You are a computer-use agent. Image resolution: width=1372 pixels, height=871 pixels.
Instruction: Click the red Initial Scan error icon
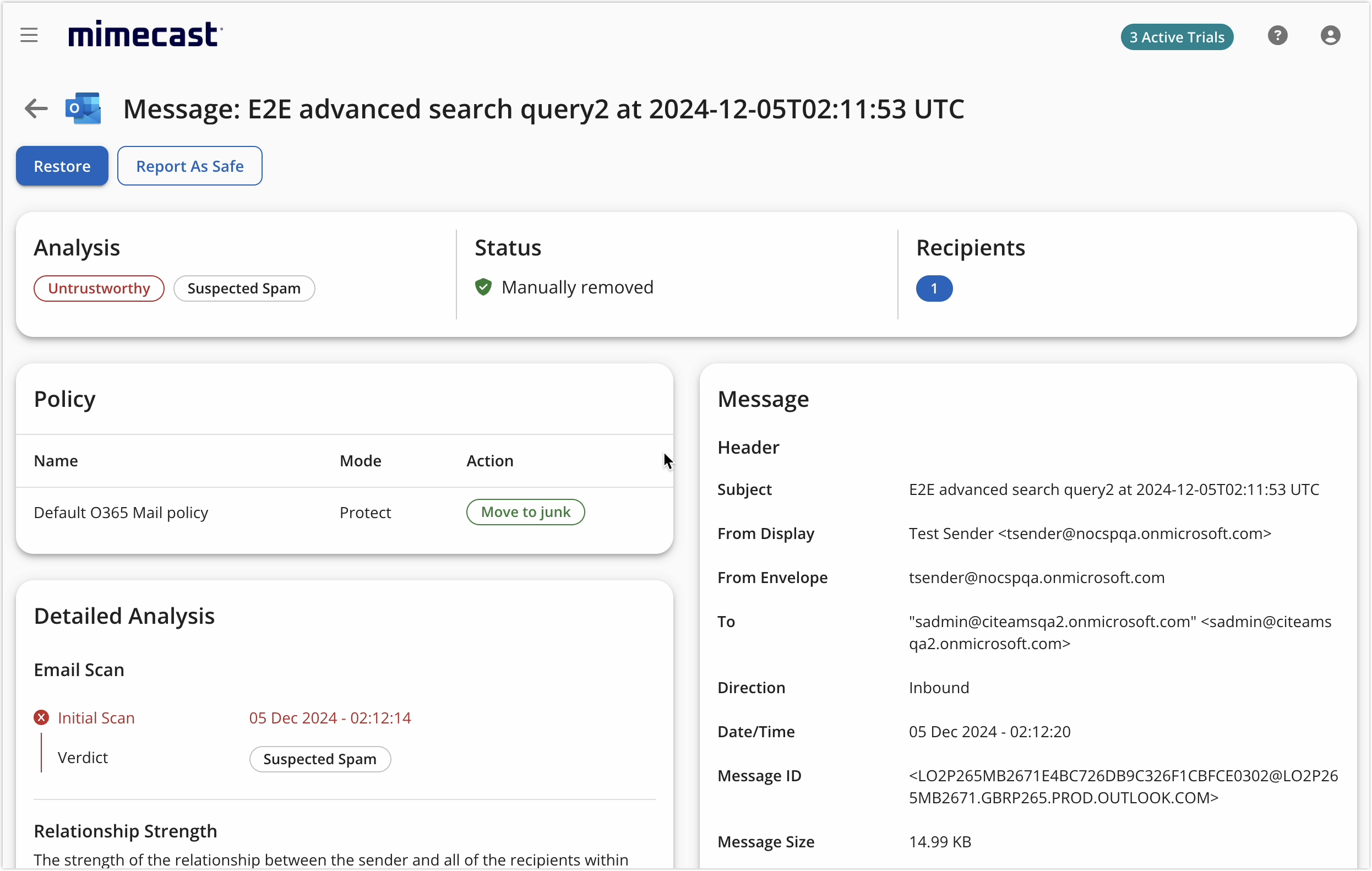pyautogui.click(x=41, y=718)
